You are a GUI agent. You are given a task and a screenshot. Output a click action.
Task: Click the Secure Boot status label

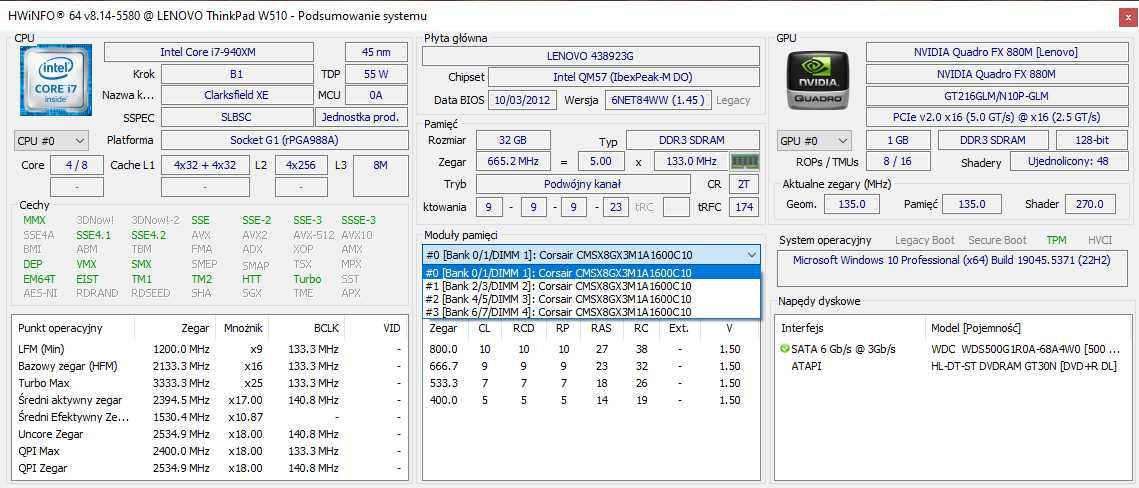tap(997, 240)
